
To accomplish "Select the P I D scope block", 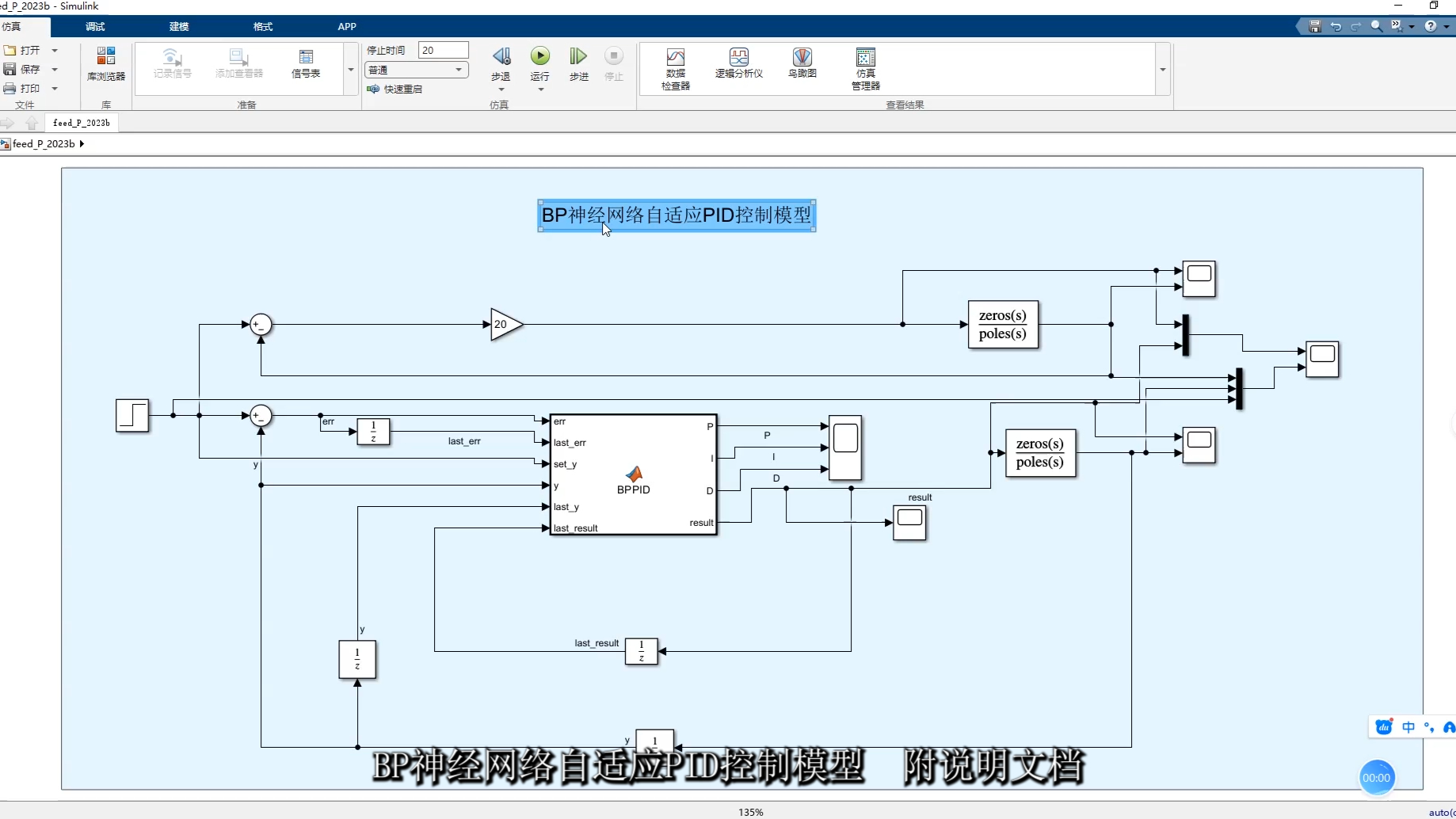I will 845,448.
